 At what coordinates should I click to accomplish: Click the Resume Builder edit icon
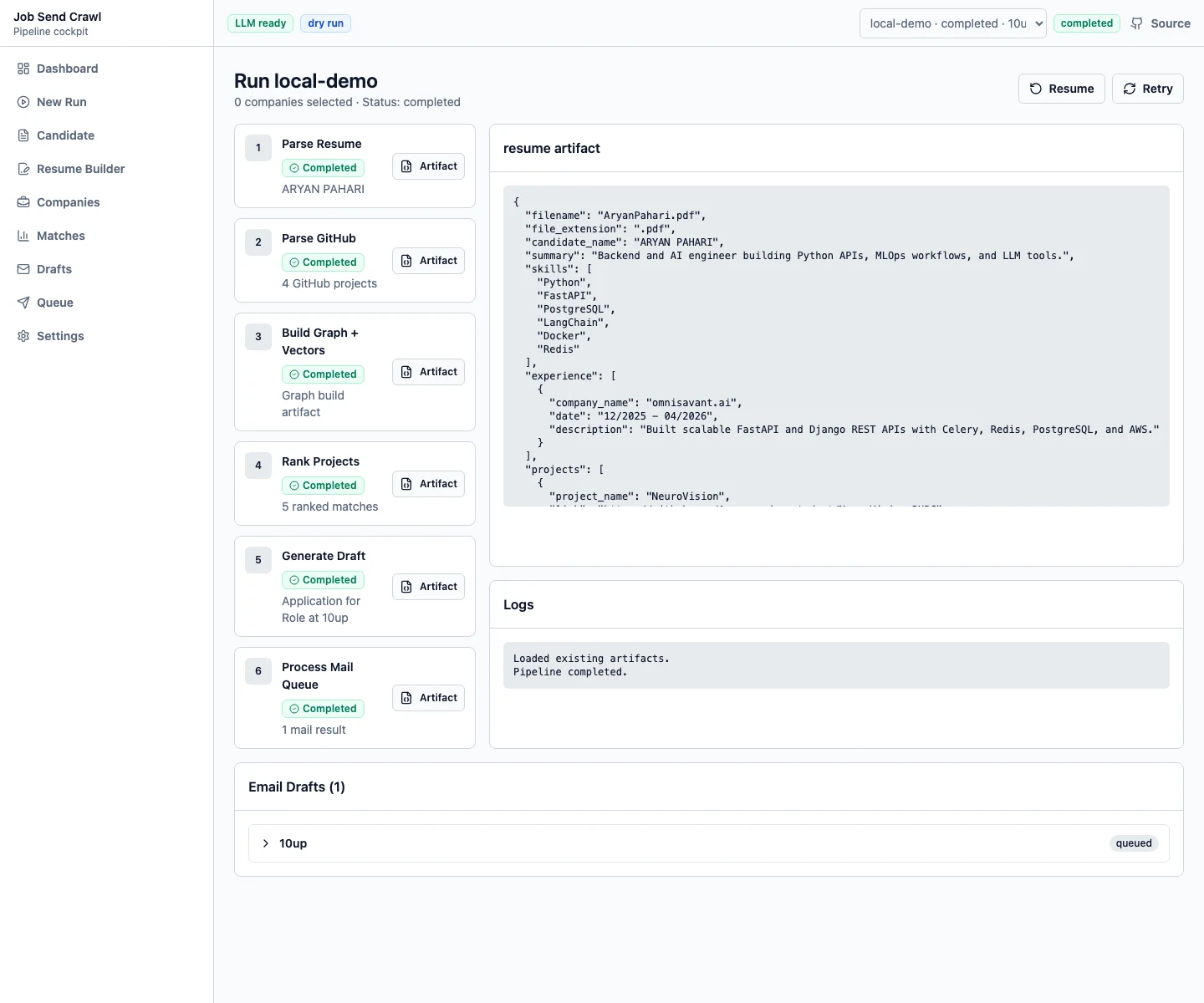click(23, 169)
